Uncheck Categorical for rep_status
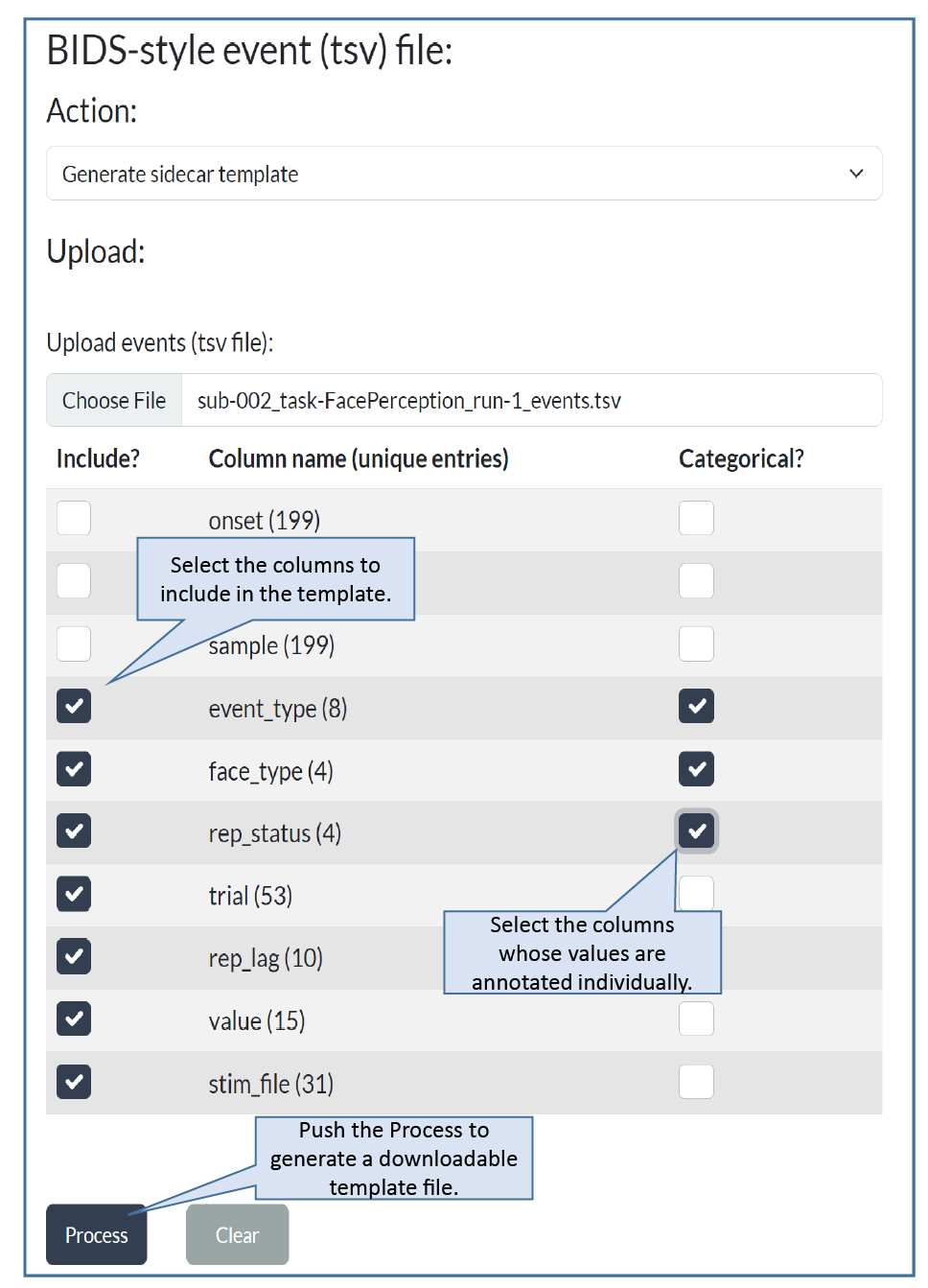The height and width of the screenshot is (1288, 928). [697, 831]
